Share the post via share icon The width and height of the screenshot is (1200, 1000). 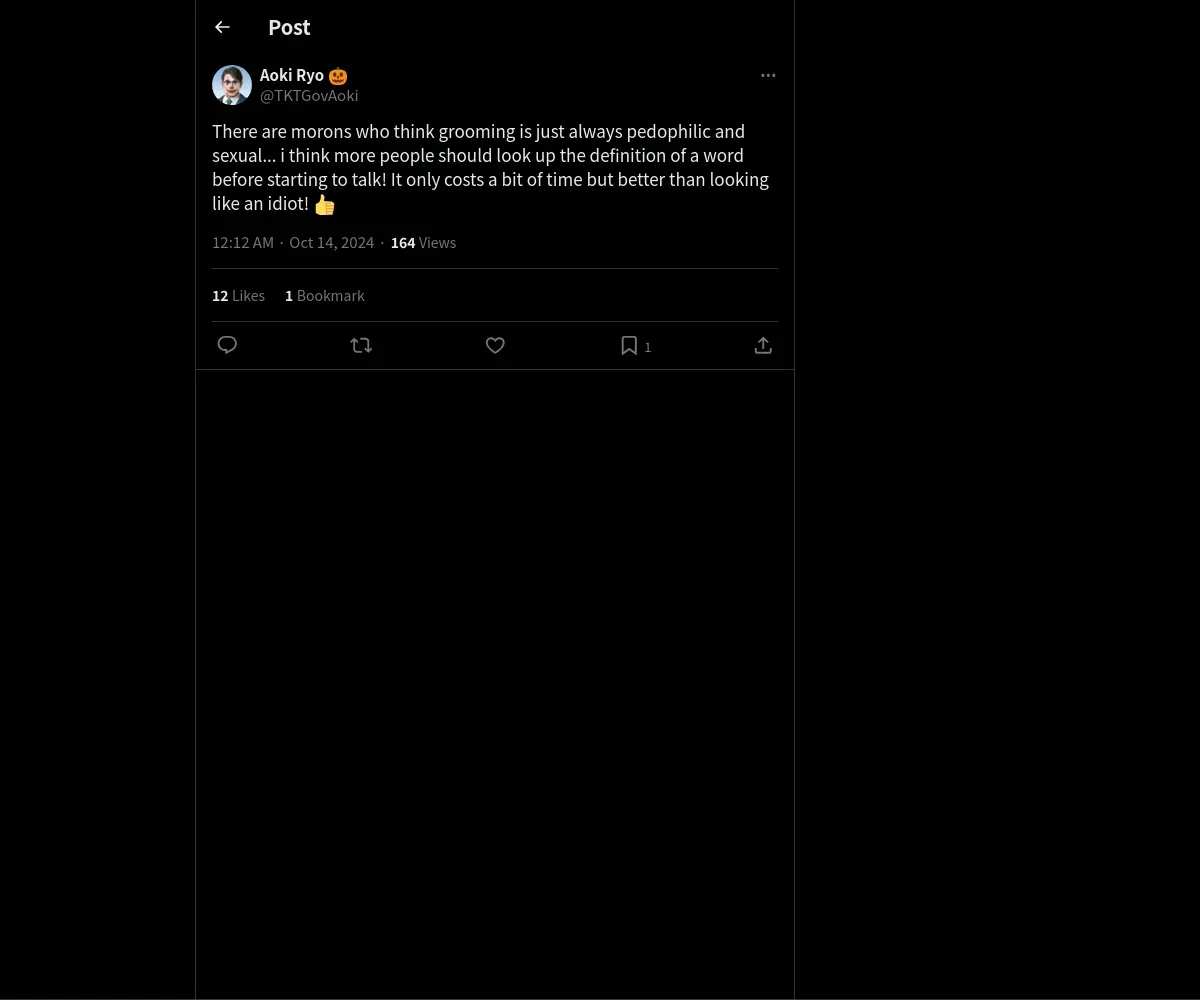point(763,345)
